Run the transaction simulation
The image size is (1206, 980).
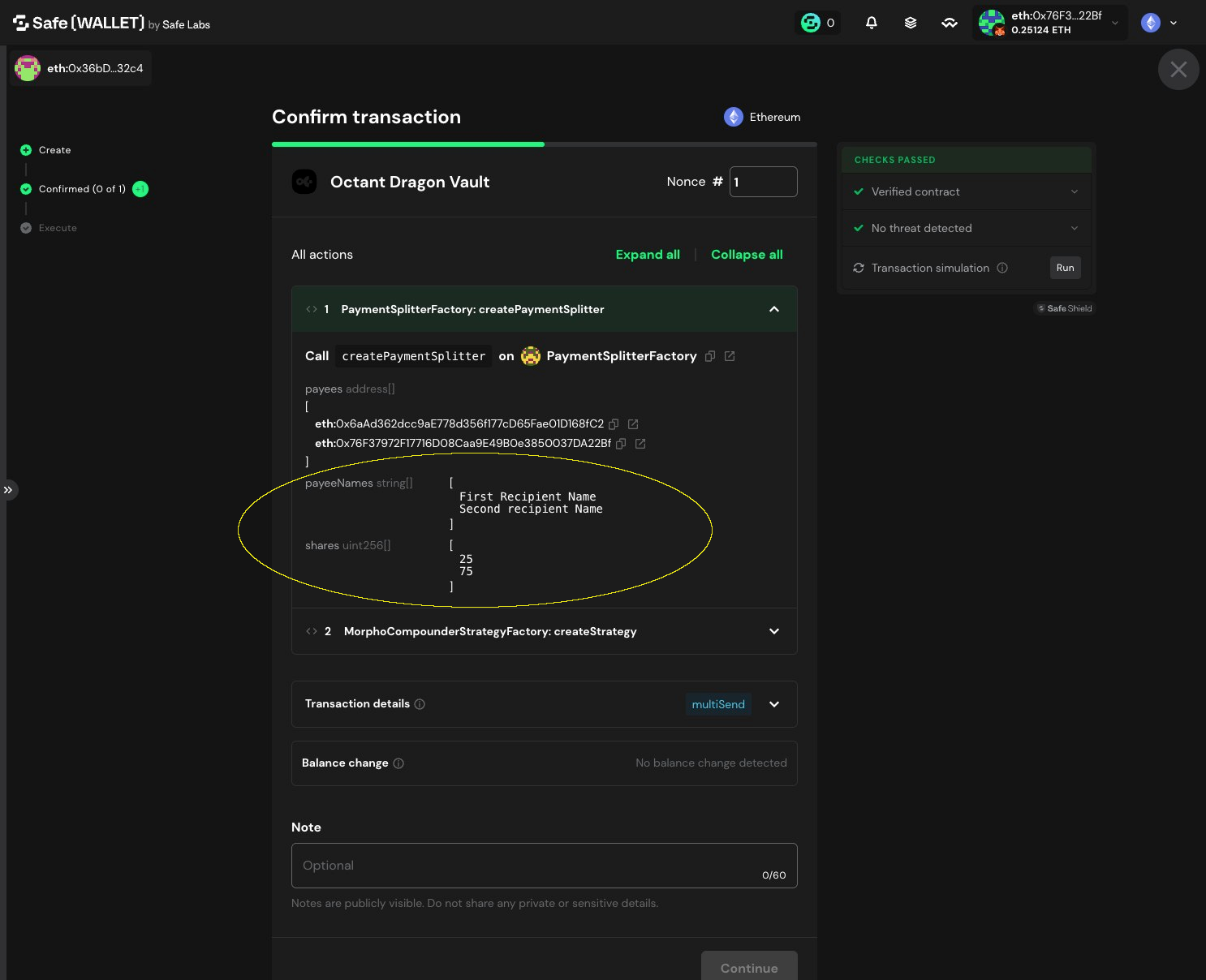tap(1065, 268)
